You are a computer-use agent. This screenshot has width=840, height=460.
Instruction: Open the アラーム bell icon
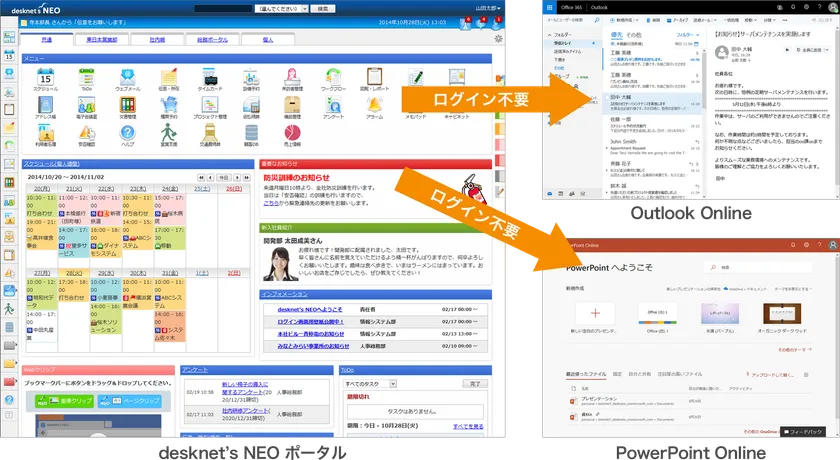(x=374, y=105)
